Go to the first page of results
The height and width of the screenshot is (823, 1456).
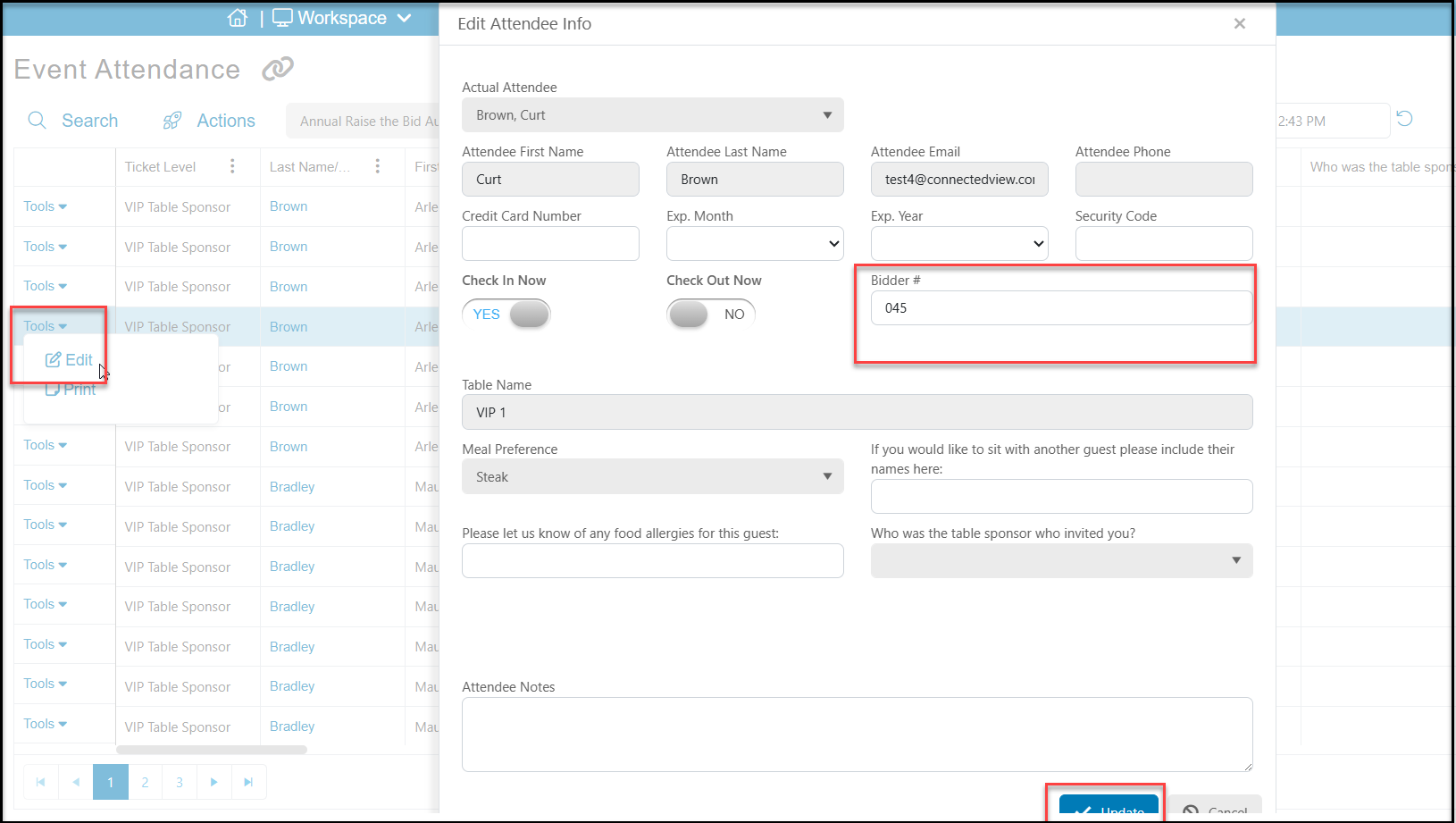[41, 782]
